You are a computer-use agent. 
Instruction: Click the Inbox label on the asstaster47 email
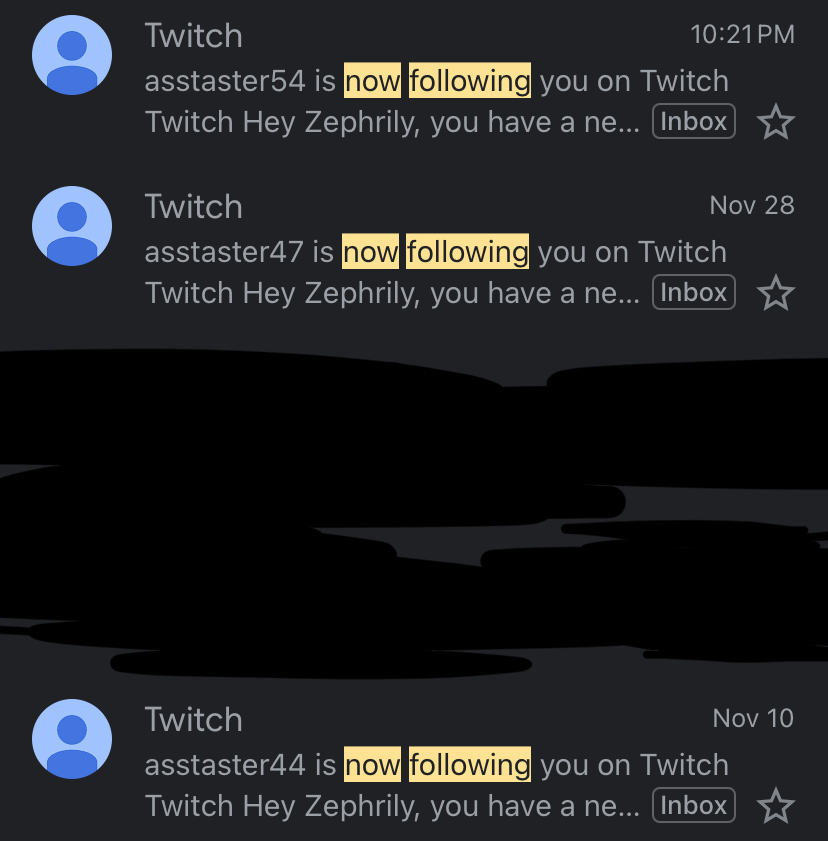(693, 293)
